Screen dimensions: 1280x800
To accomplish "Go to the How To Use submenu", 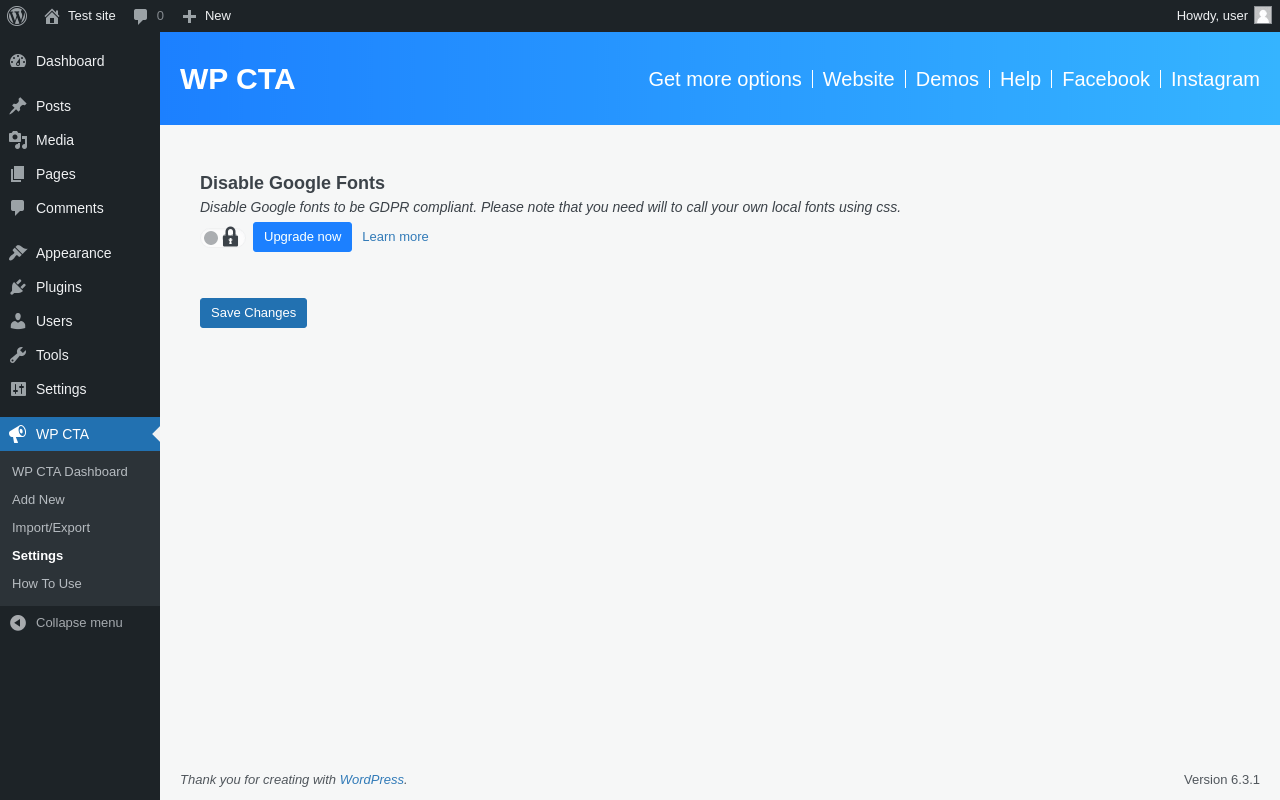I will point(47,584).
